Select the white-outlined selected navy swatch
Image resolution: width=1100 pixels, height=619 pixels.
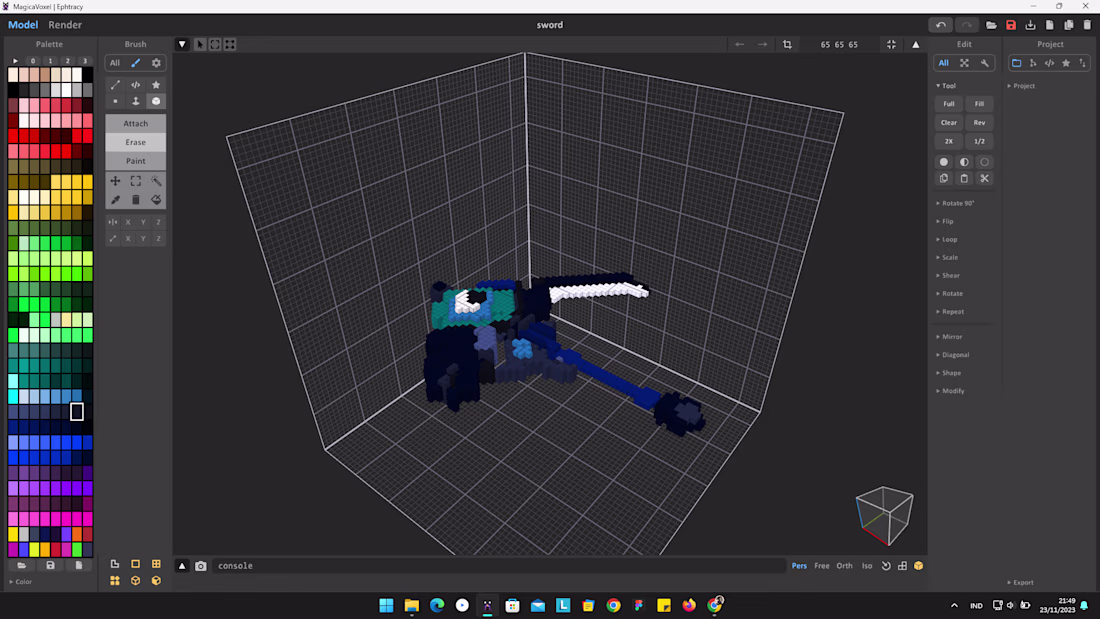point(76,412)
